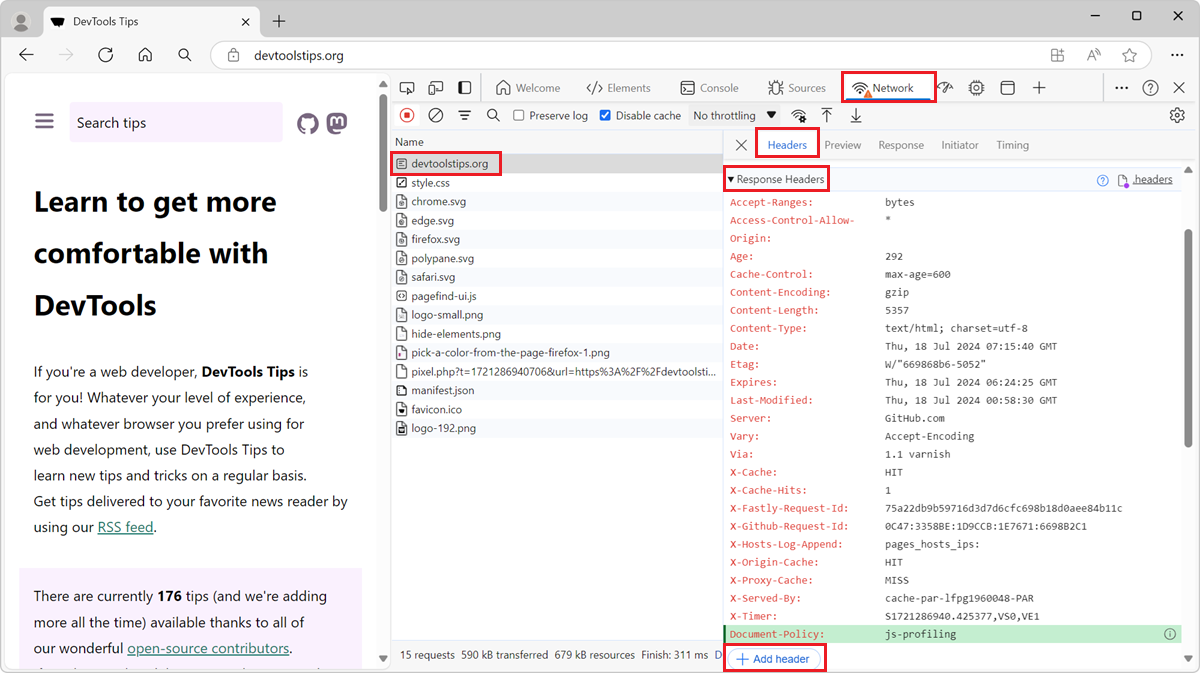The width and height of the screenshot is (1200, 673).
Task: Search within network requests
Action: pyautogui.click(x=493, y=115)
